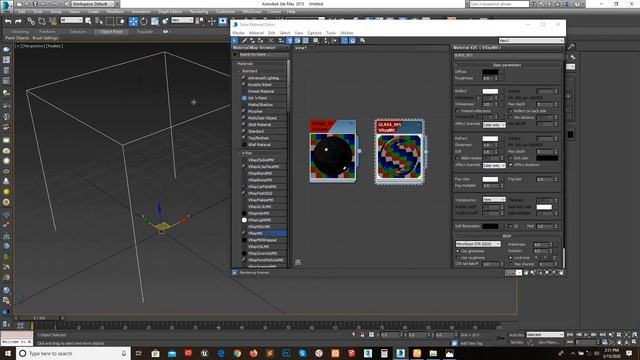Open Google Chrome from the taskbar

[x=237, y=353]
